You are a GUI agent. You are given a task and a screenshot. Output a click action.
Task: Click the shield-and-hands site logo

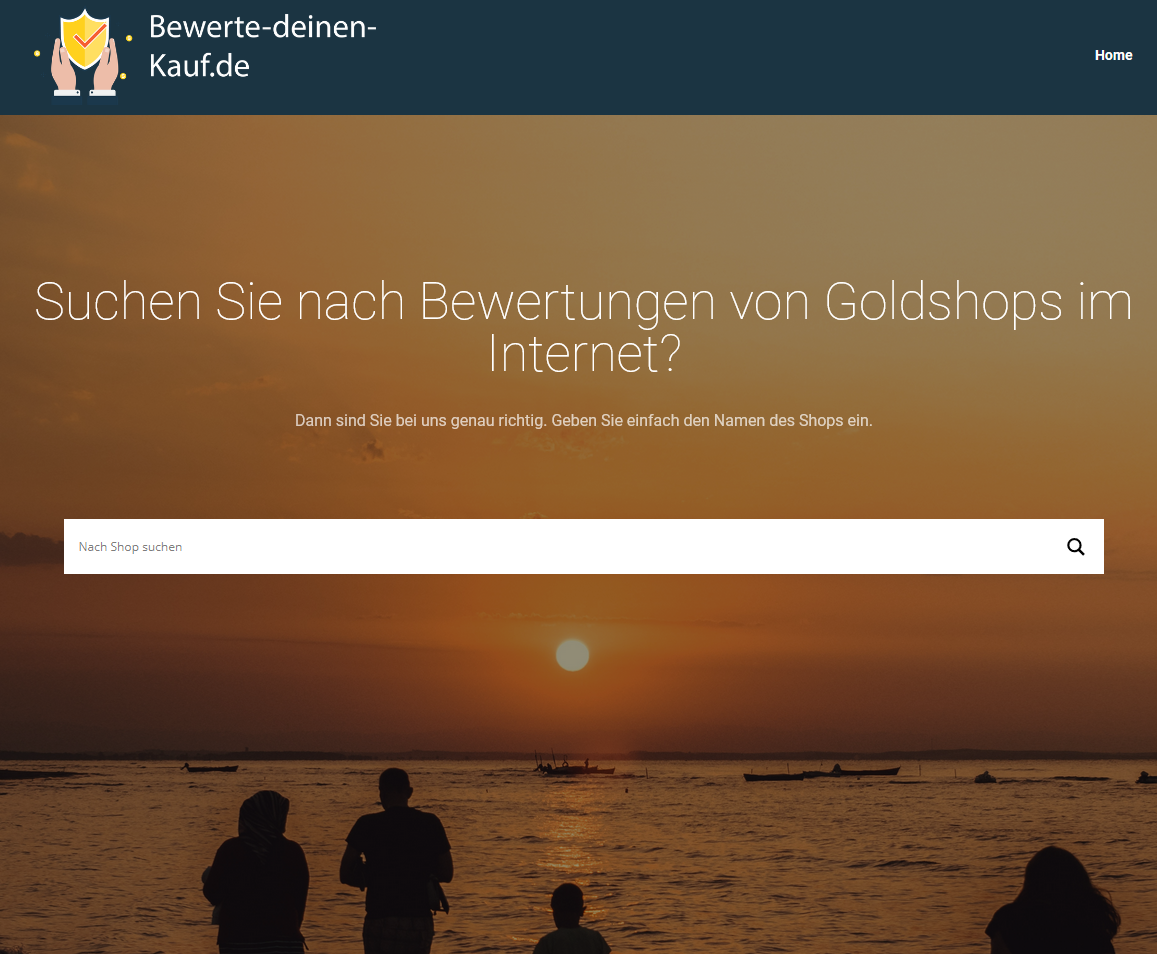[x=83, y=53]
